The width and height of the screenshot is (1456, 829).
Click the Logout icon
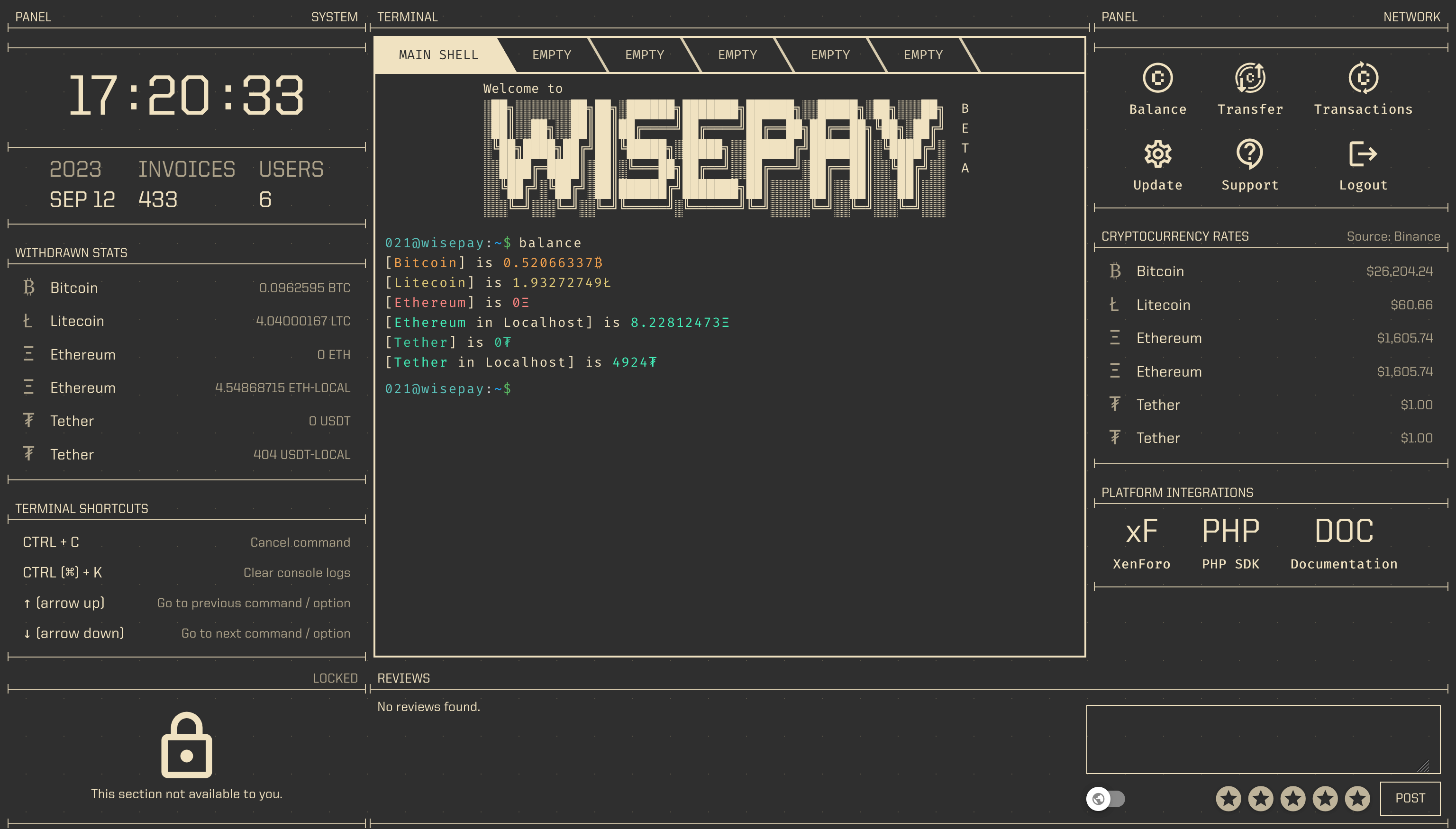click(1363, 154)
